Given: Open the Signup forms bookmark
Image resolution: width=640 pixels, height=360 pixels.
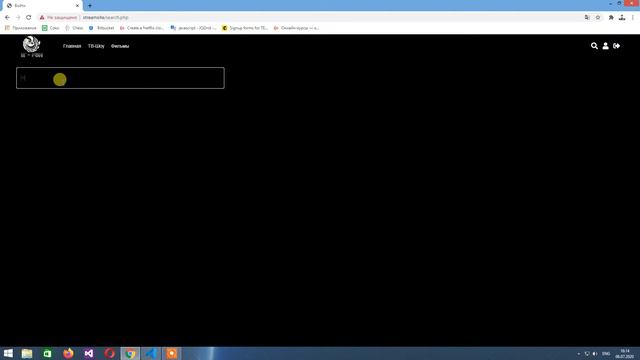Looking at the screenshot, I should [245, 28].
